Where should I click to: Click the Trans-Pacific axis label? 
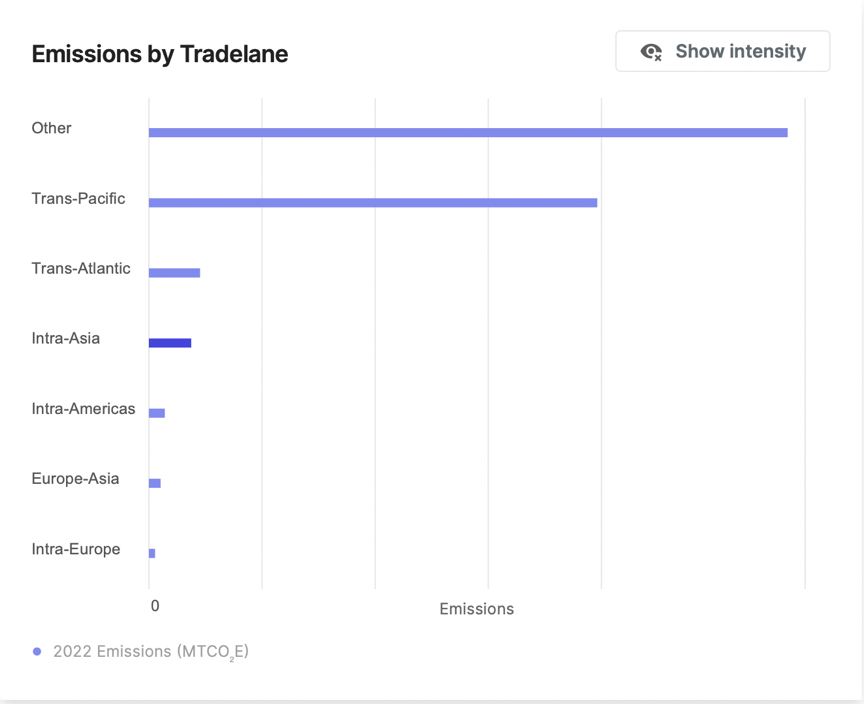(x=78, y=198)
